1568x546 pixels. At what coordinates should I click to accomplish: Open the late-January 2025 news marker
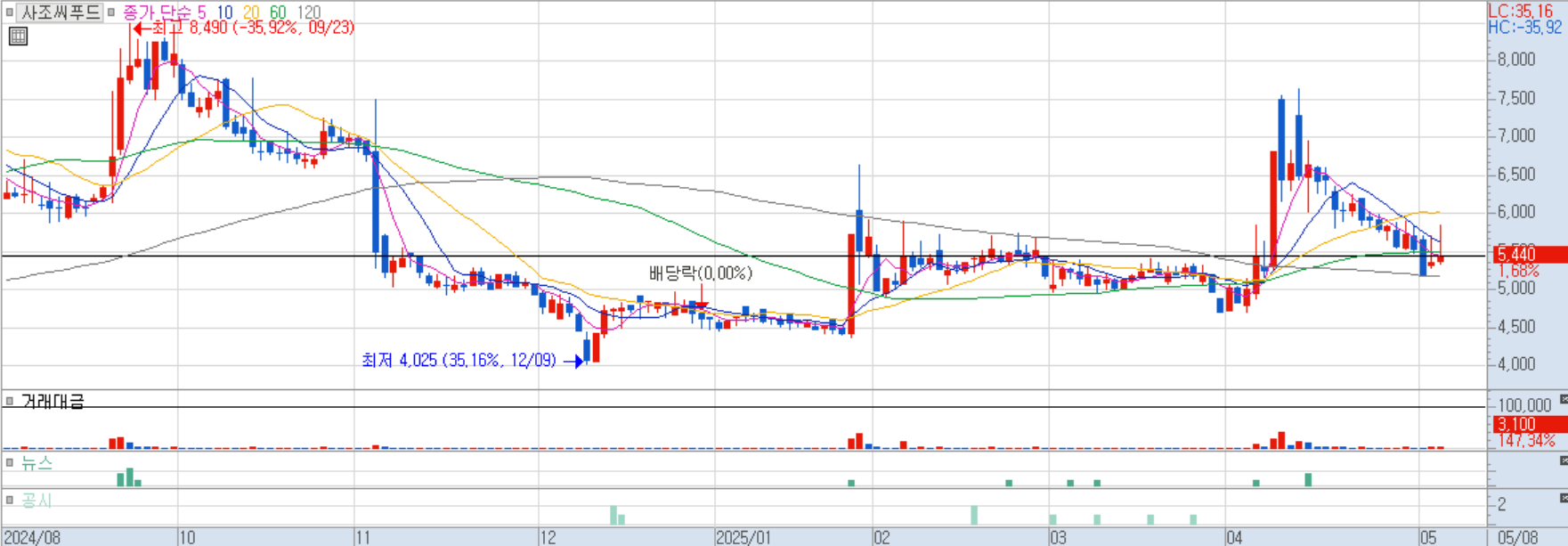tap(851, 483)
